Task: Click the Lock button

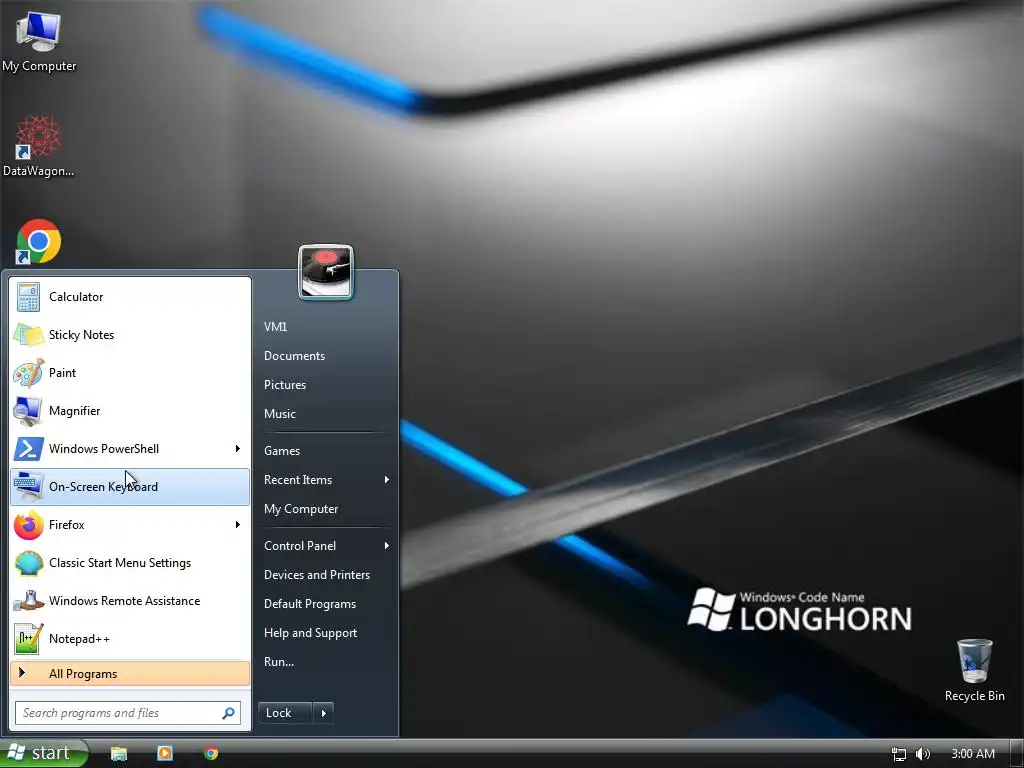Action: coord(285,713)
